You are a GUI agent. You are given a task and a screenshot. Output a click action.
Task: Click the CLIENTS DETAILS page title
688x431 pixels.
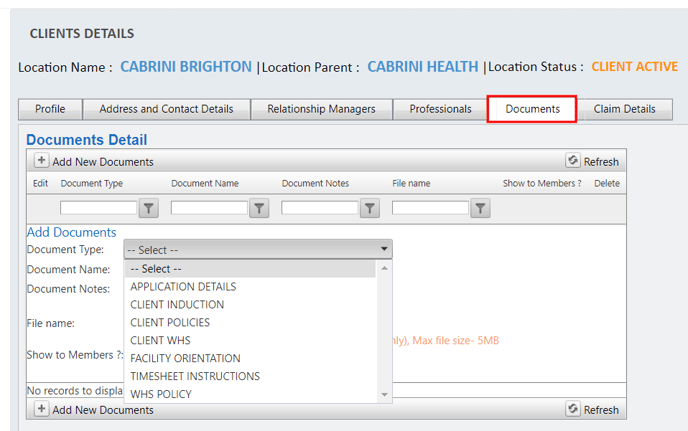point(82,34)
